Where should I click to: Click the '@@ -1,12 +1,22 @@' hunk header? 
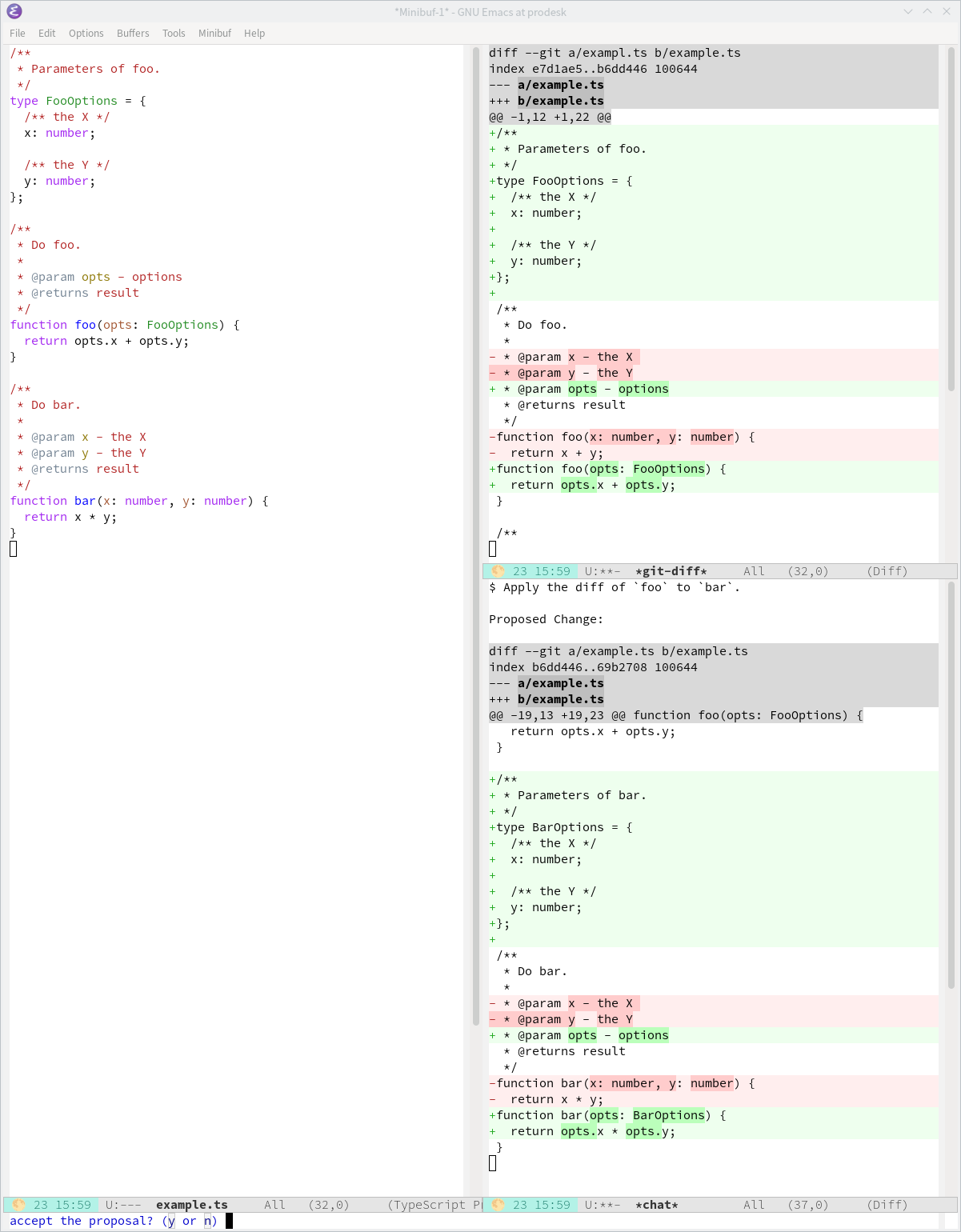tap(550, 117)
